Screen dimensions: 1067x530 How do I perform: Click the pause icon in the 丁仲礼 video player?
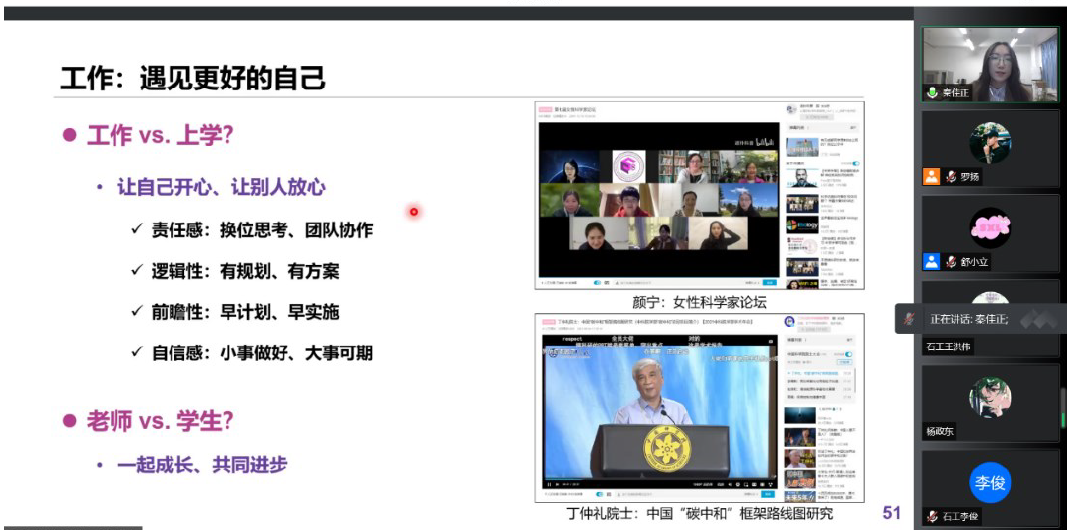pos(548,484)
